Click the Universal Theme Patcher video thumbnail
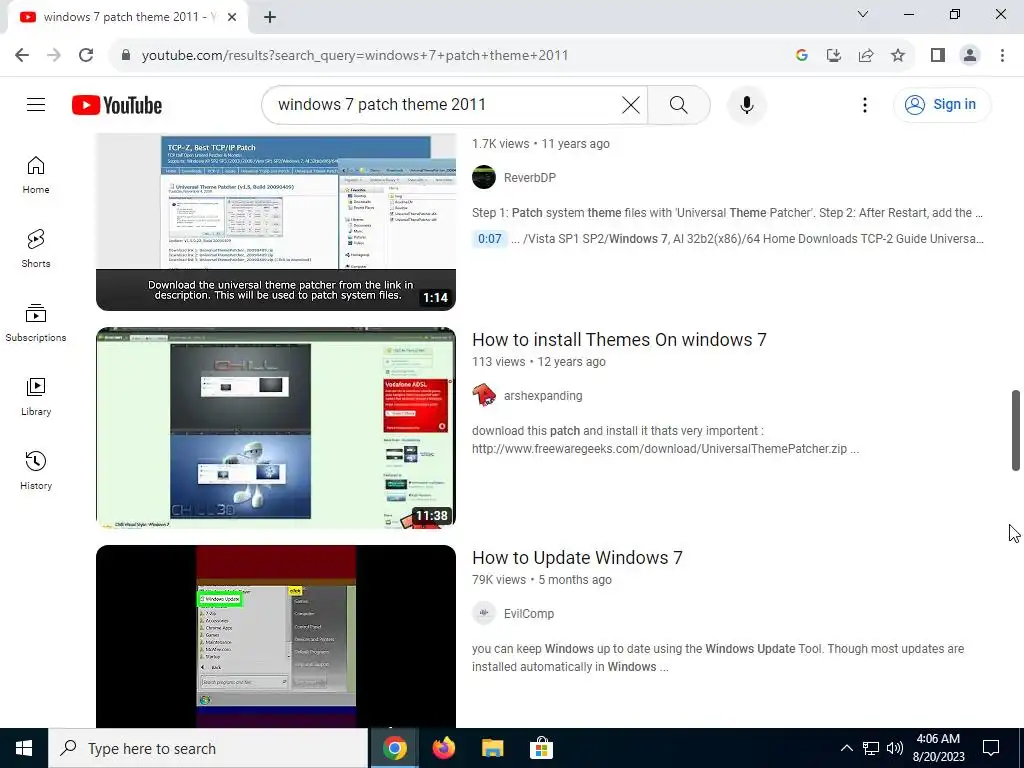The width and height of the screenshot is (1024, 768). 276,221
